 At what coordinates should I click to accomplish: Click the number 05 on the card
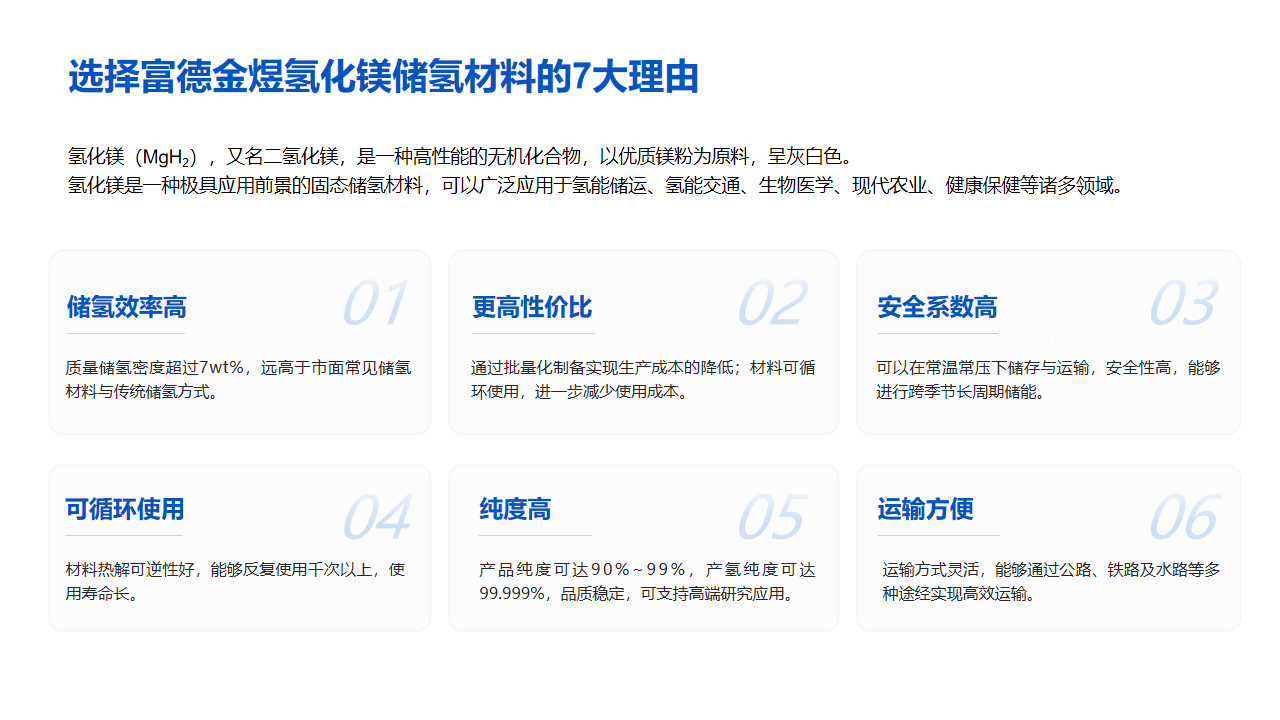click(772, 518)
